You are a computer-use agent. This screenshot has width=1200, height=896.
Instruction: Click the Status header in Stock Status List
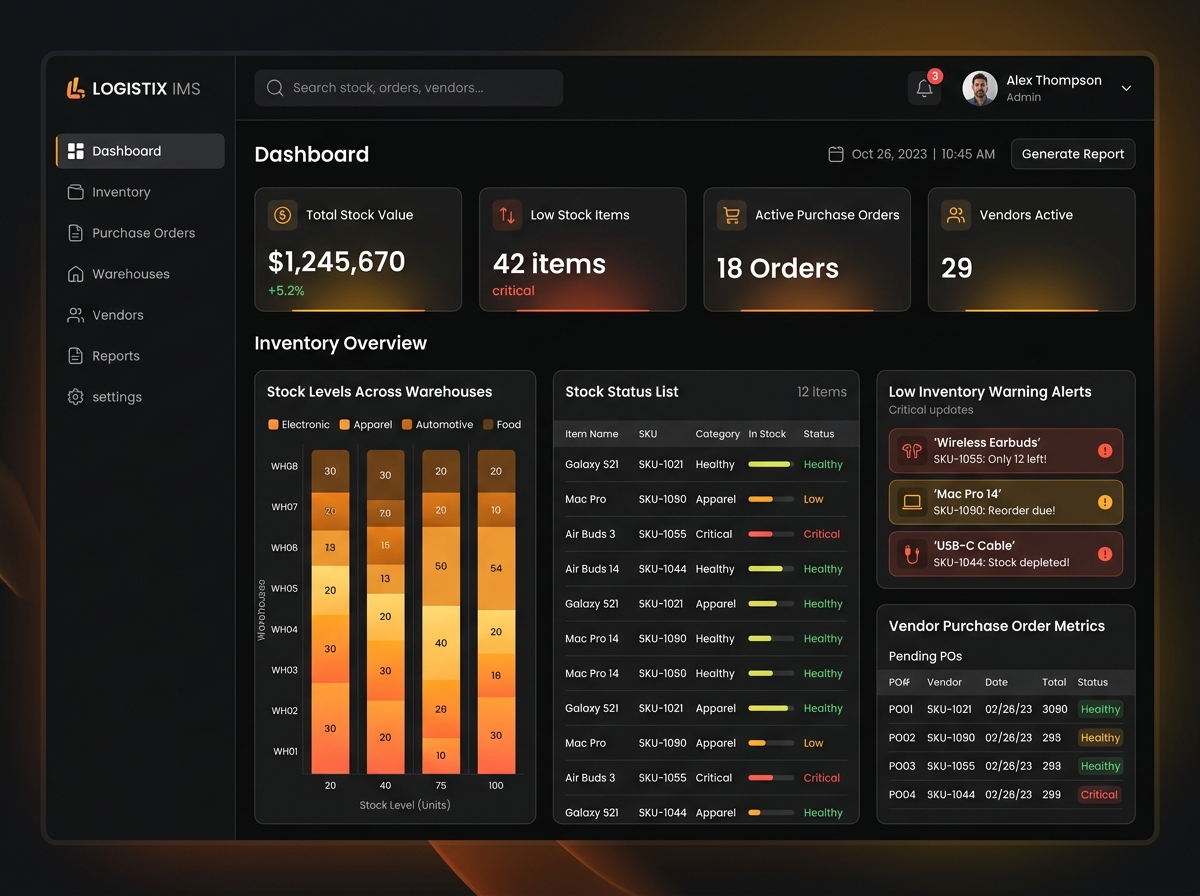[819, 434]
